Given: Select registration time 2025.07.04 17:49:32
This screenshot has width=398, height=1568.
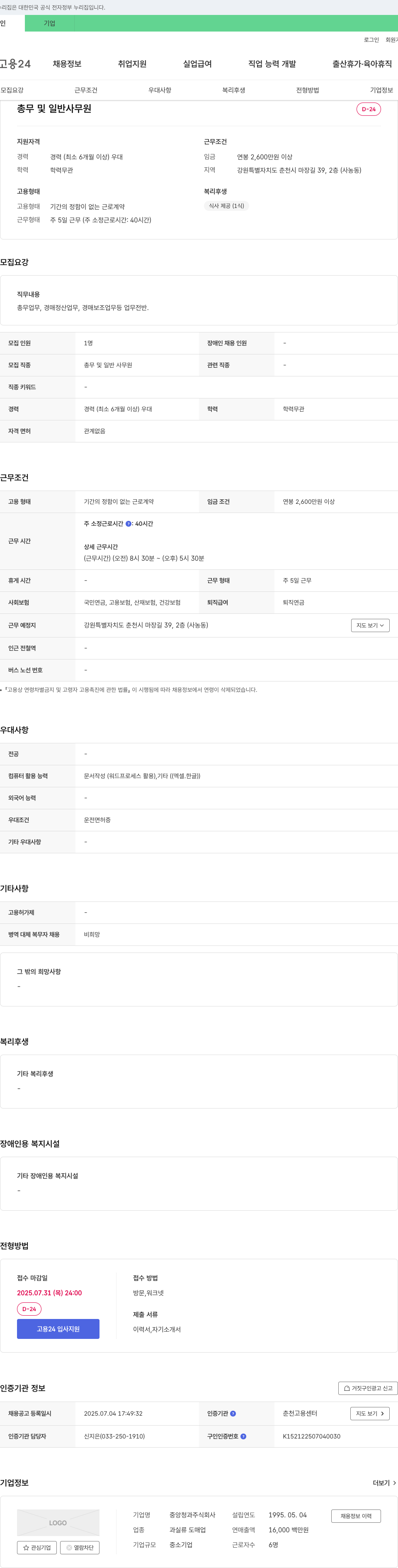Looking at the screenshot, I should pyautogui.click(x=113, y=1413).
